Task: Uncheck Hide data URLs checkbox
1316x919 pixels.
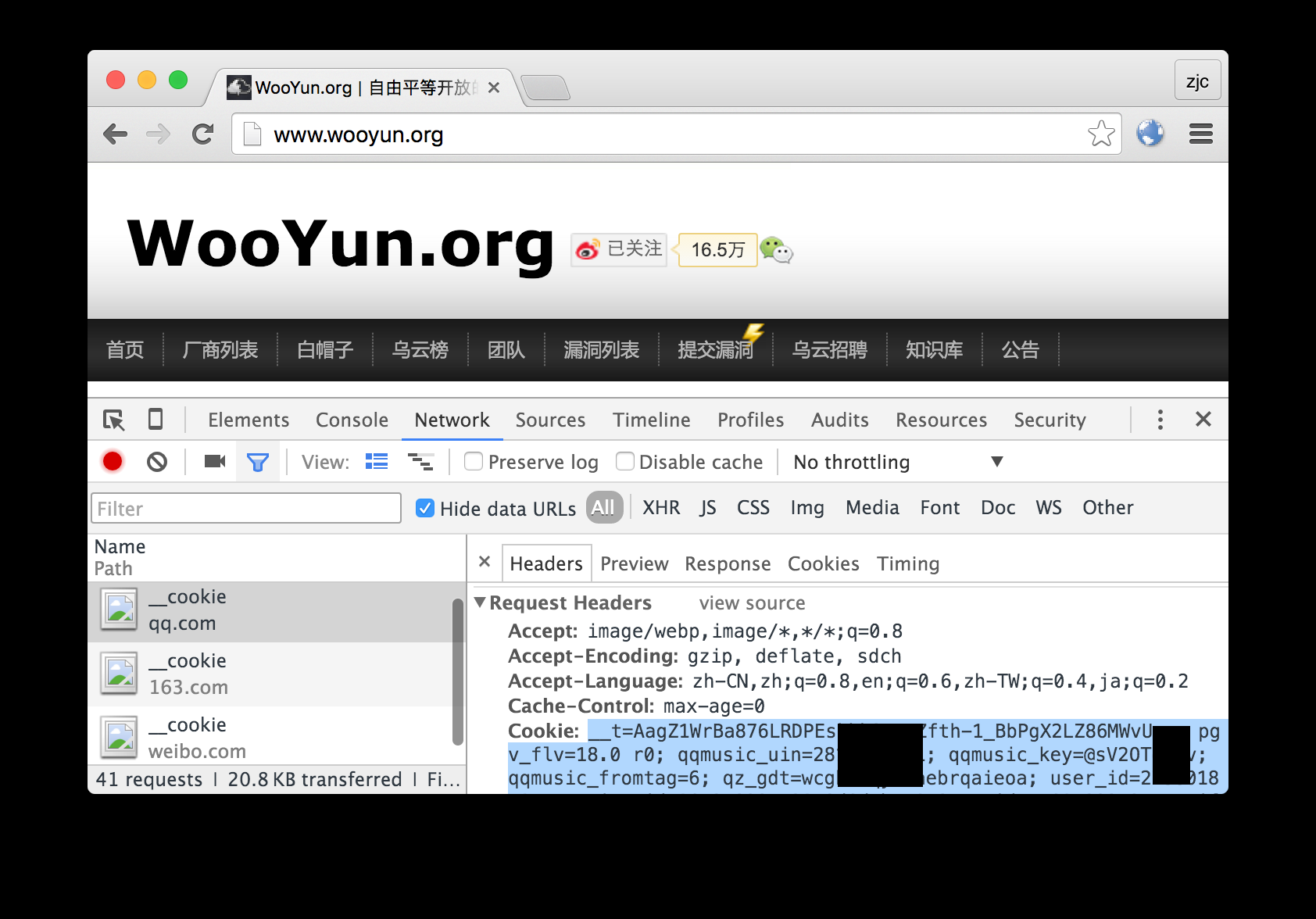Action: click(425, 508)
